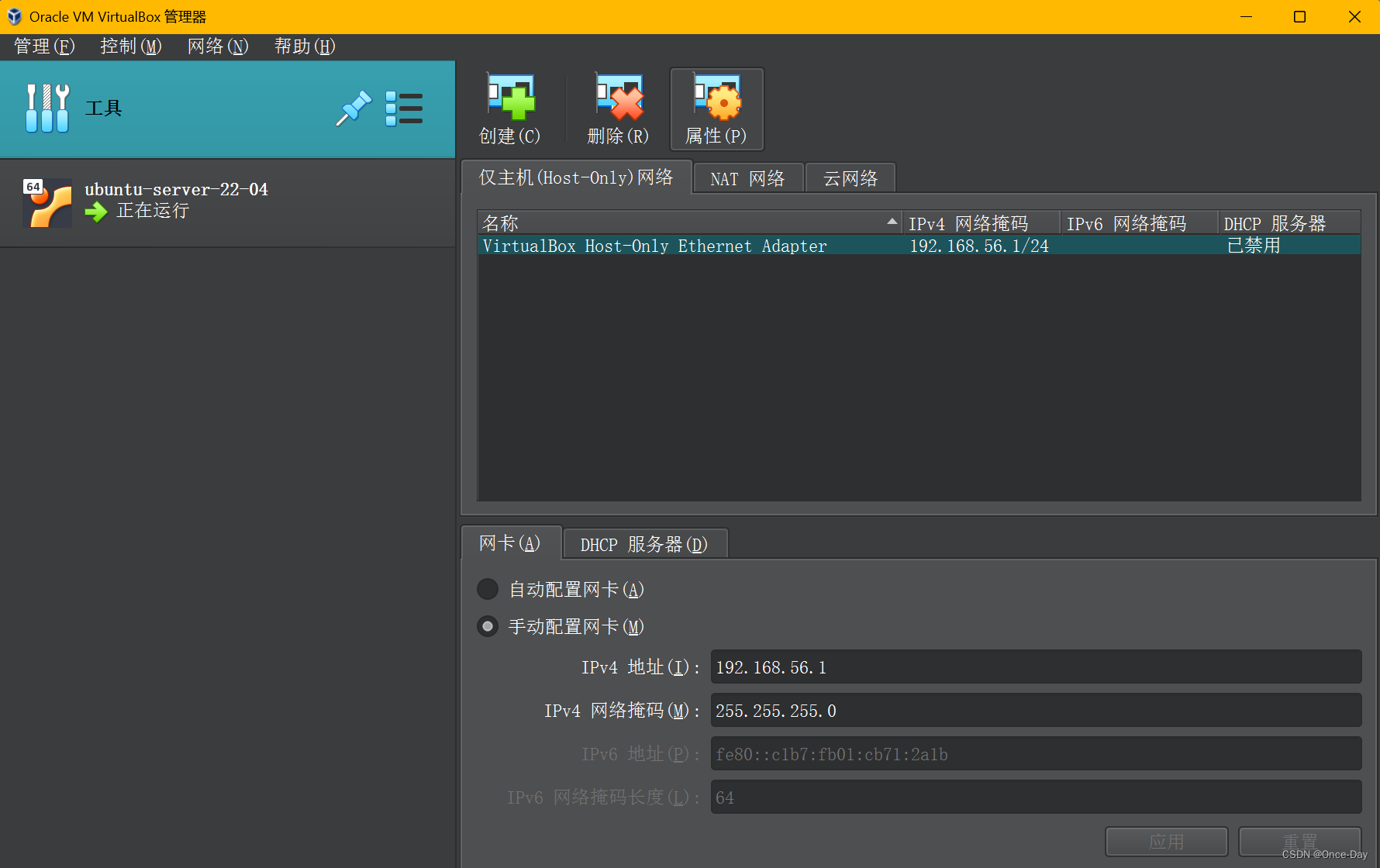Open the Network (网络) menu
This screenshot has width=1380, height=868.
(218, 46)
